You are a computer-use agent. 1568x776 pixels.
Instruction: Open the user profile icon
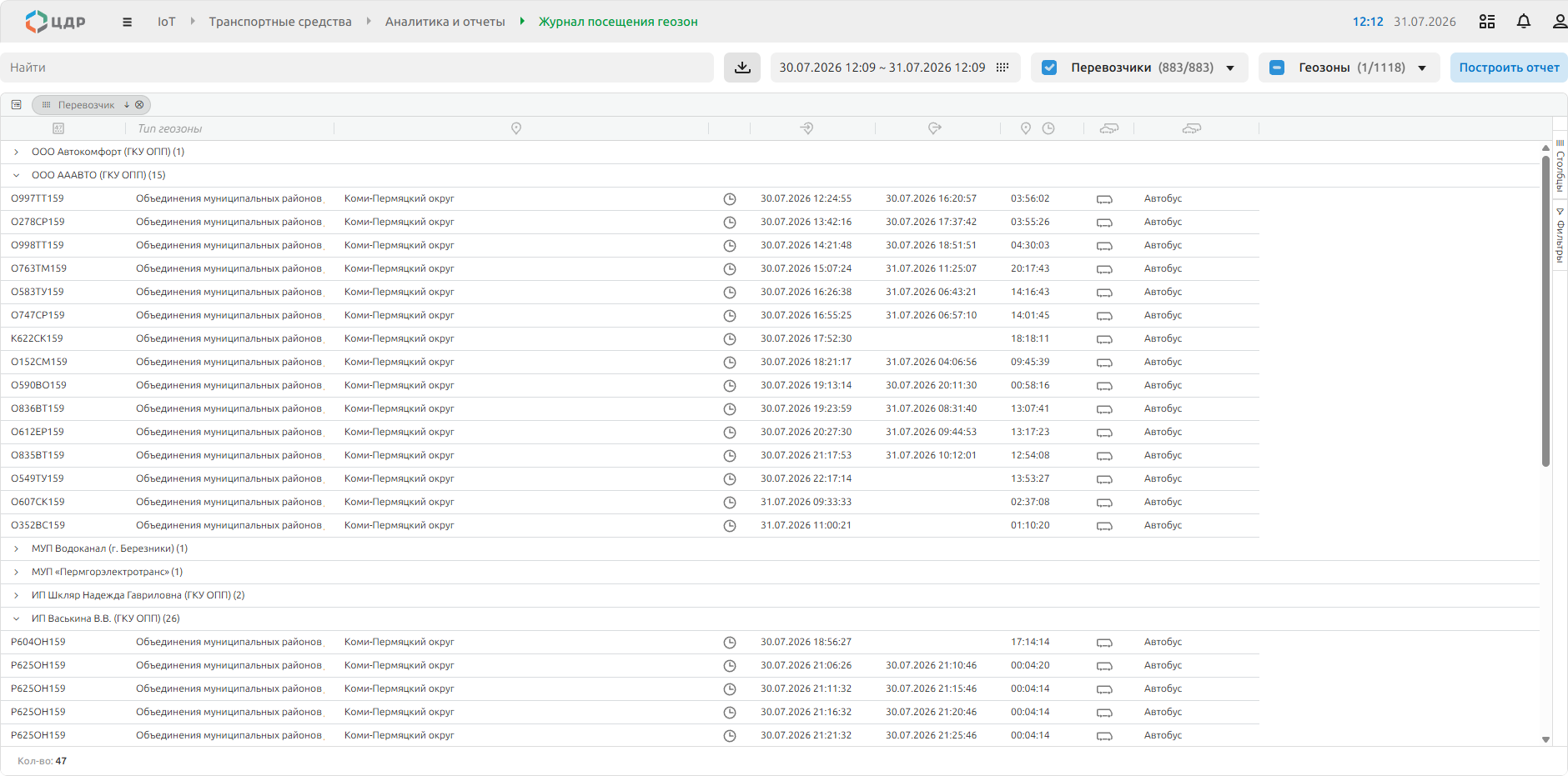point(1560,22)
